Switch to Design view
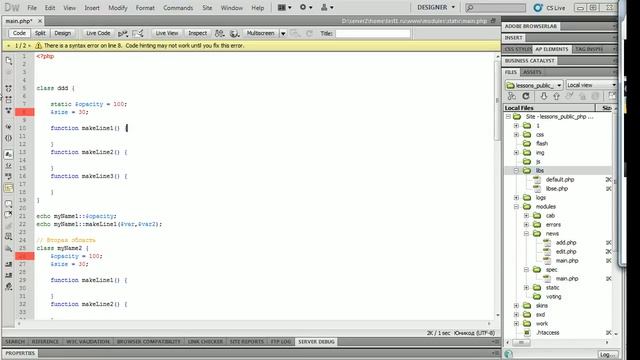Image resolution: width=640 pixels, height=360 pixels. tap(62, 33)
